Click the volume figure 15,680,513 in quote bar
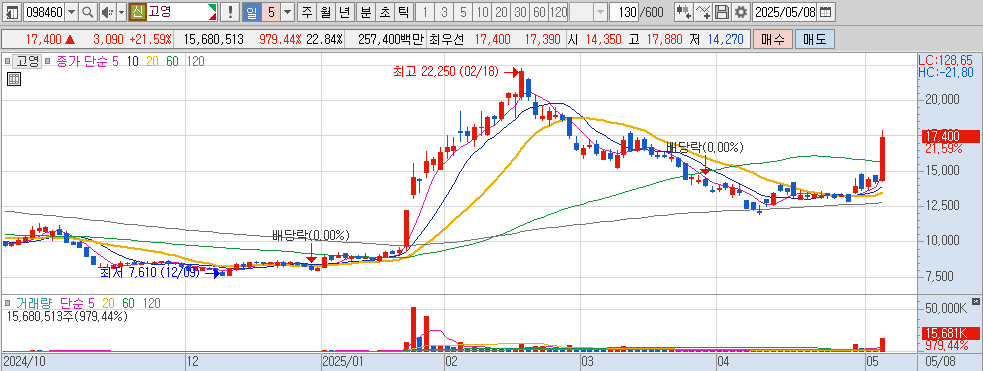This screenshot has height=371, width=983. (213, 39)
